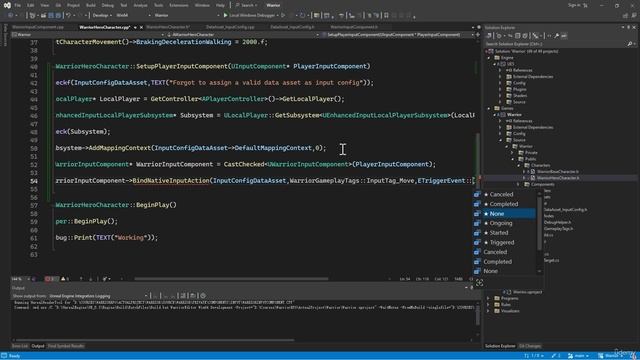Open the Debug menu
The height and width of the screenshot is (360, 640).
pos(108,5)
